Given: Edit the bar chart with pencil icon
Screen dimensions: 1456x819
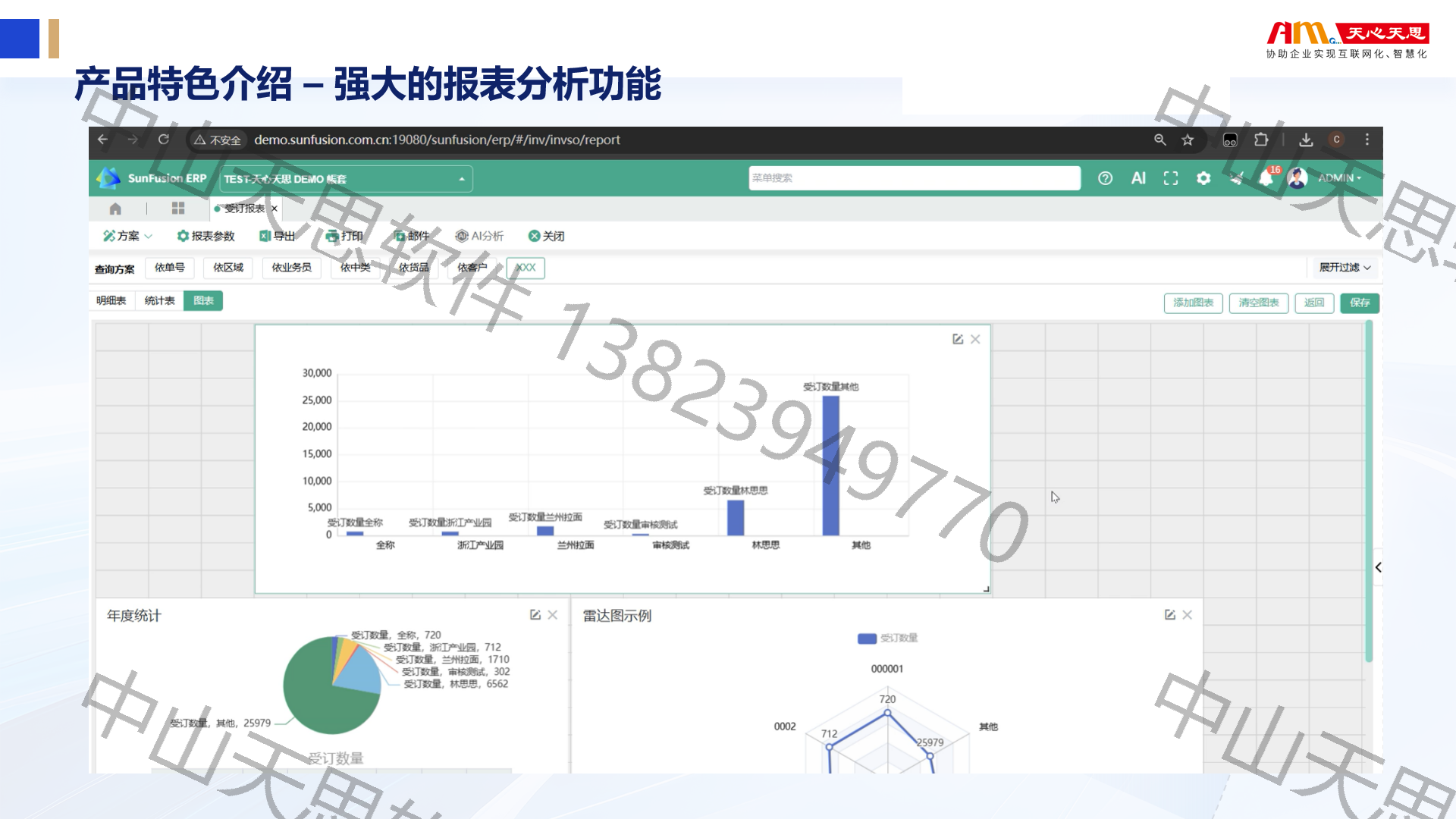Looking at the screenshot, I should point(958,339).
